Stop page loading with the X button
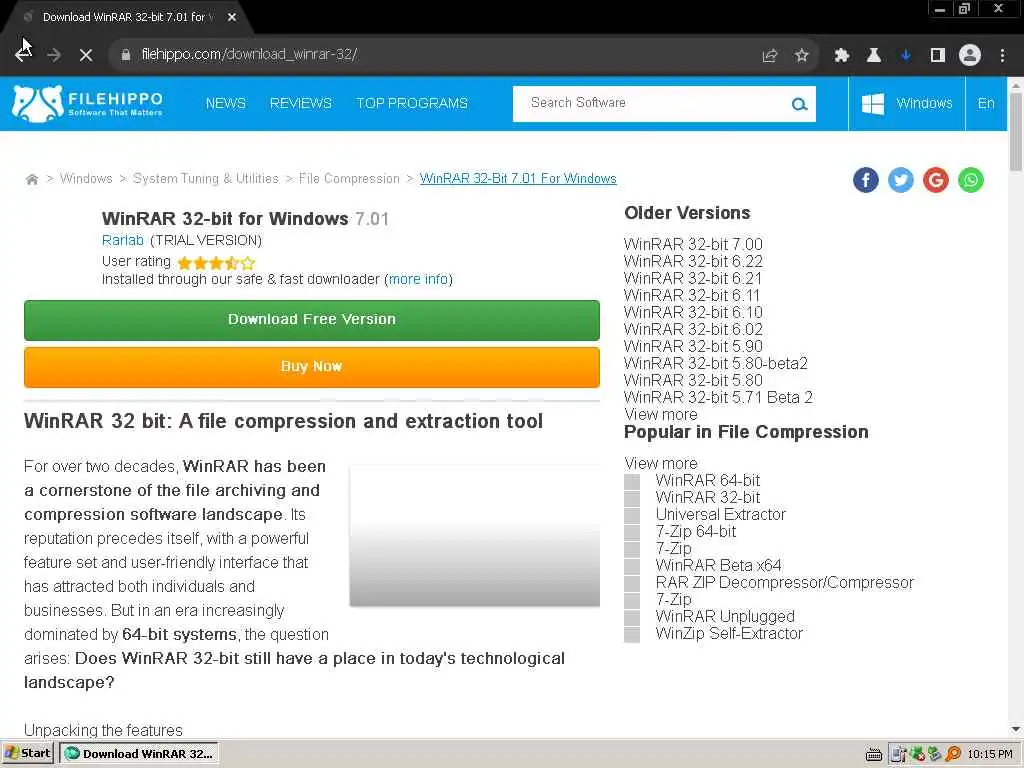This screenshot has width=1024, height=768. 86,55
